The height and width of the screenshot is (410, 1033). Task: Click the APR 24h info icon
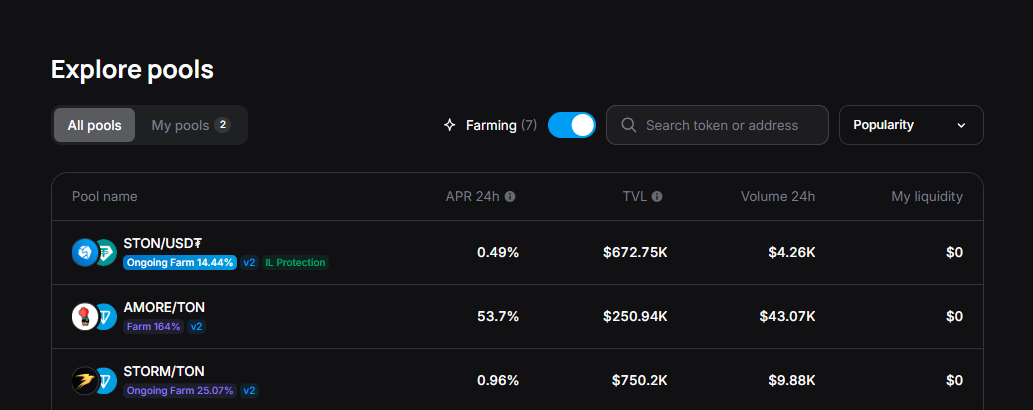(x=510, y=197)
